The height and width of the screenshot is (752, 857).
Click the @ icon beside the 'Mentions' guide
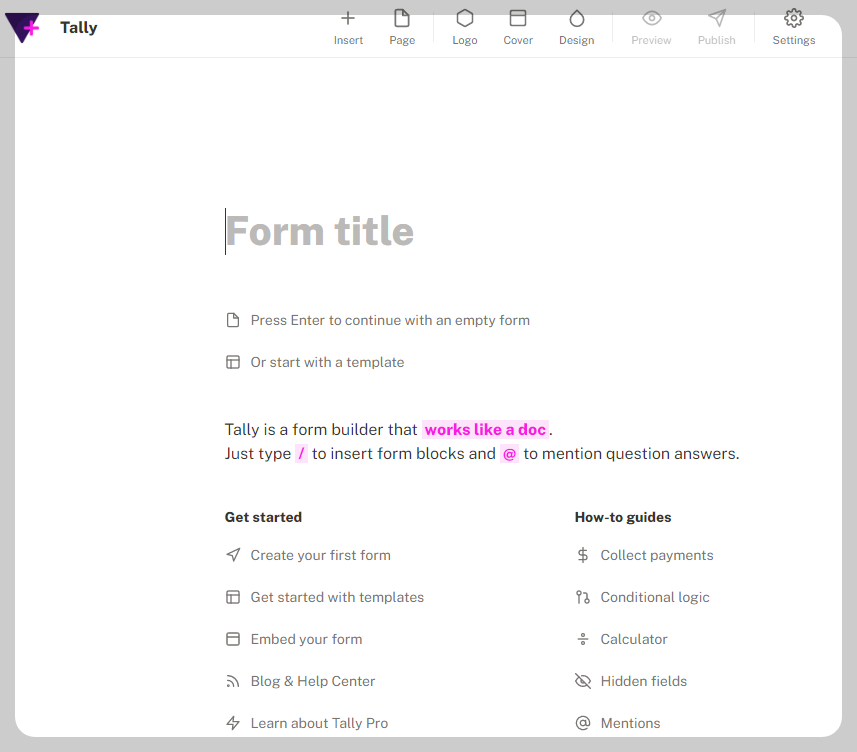click(x=583, y=724)
